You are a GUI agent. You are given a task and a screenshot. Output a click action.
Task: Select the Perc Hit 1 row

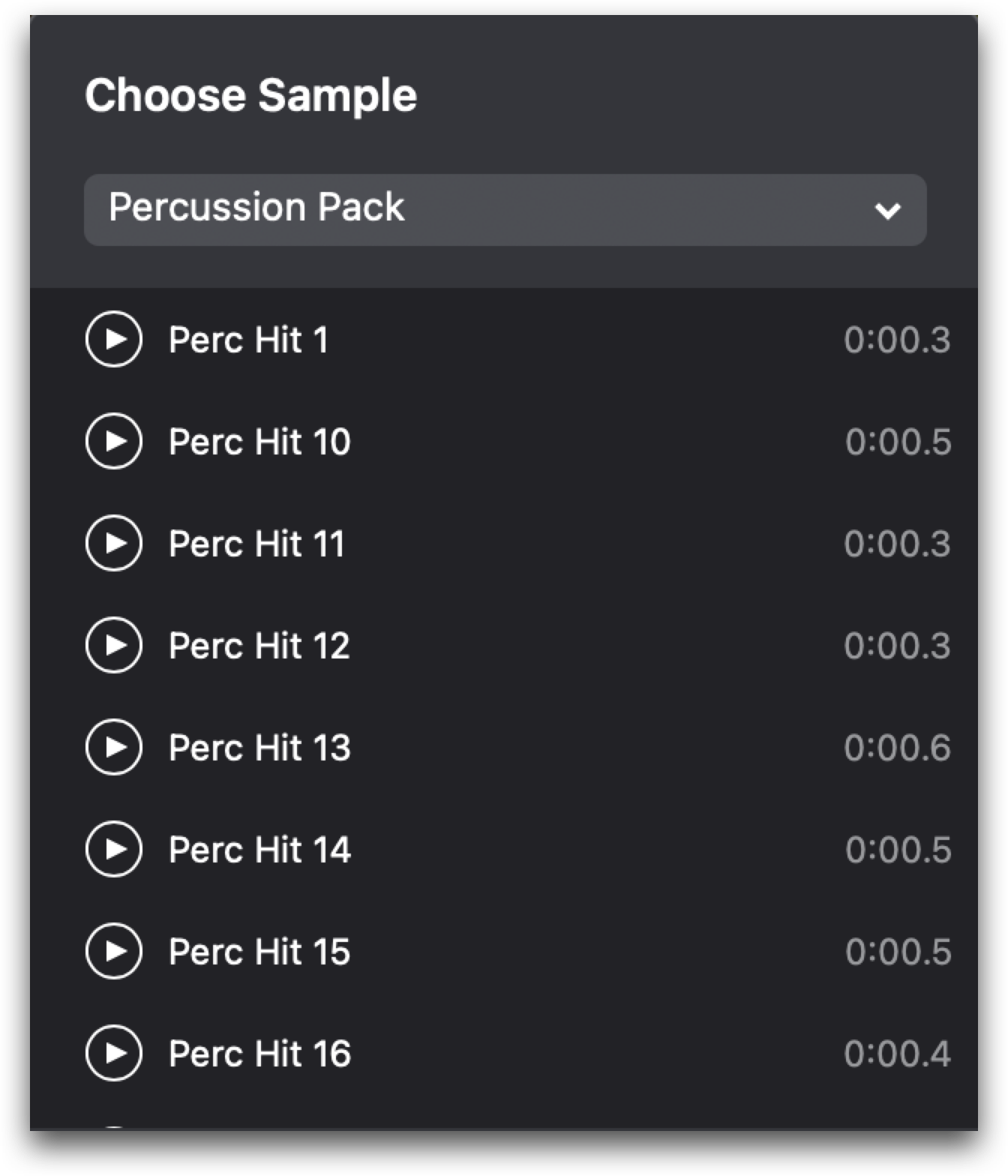pos(504,339)
